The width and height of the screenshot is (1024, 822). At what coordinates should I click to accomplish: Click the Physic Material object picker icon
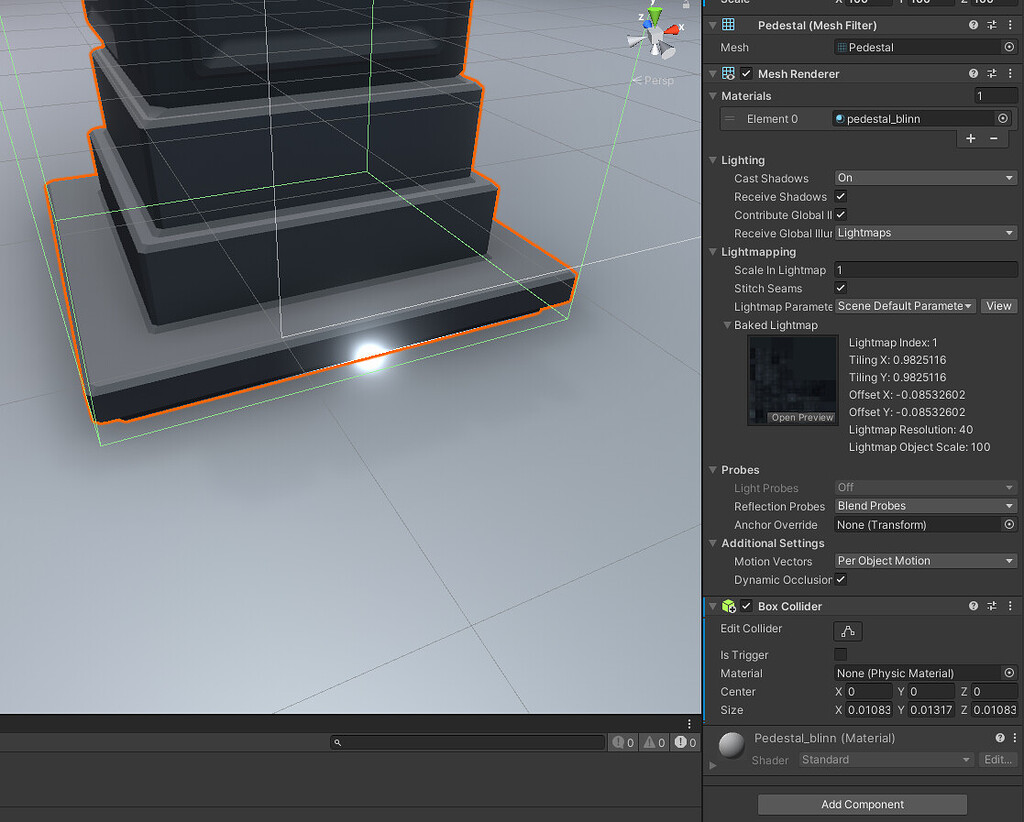click(x=1008, y=673)
